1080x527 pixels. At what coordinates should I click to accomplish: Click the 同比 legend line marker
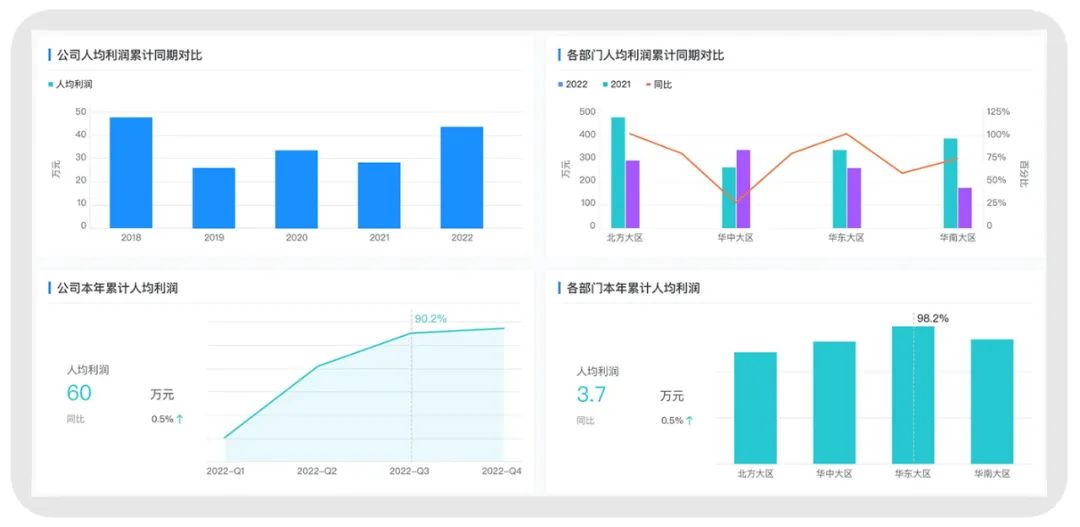[649, 84]
